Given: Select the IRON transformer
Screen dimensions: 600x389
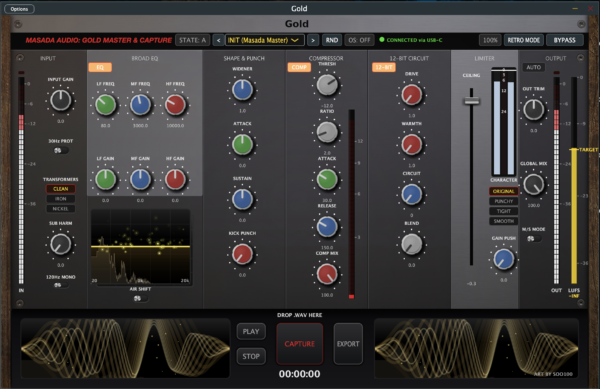Looking at the screenshot, I should coord(60,199).
